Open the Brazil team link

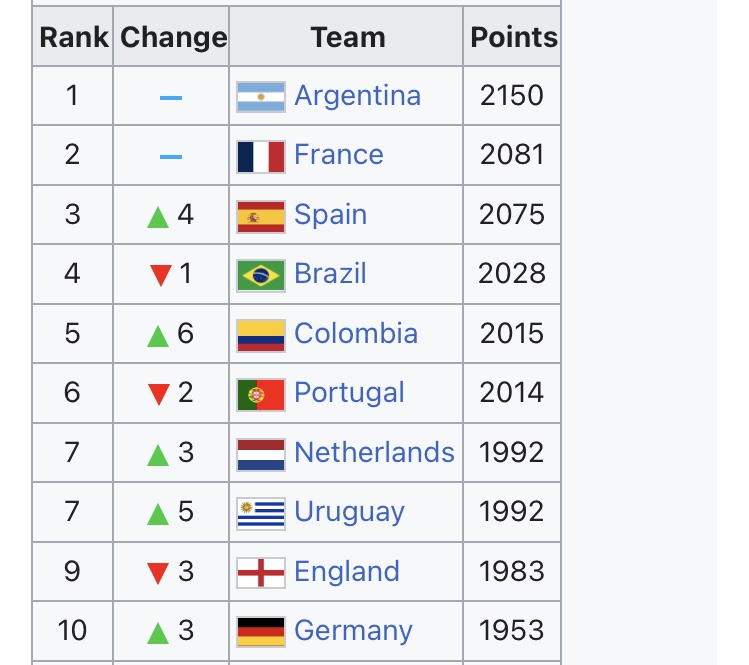[x=330, y=274]
